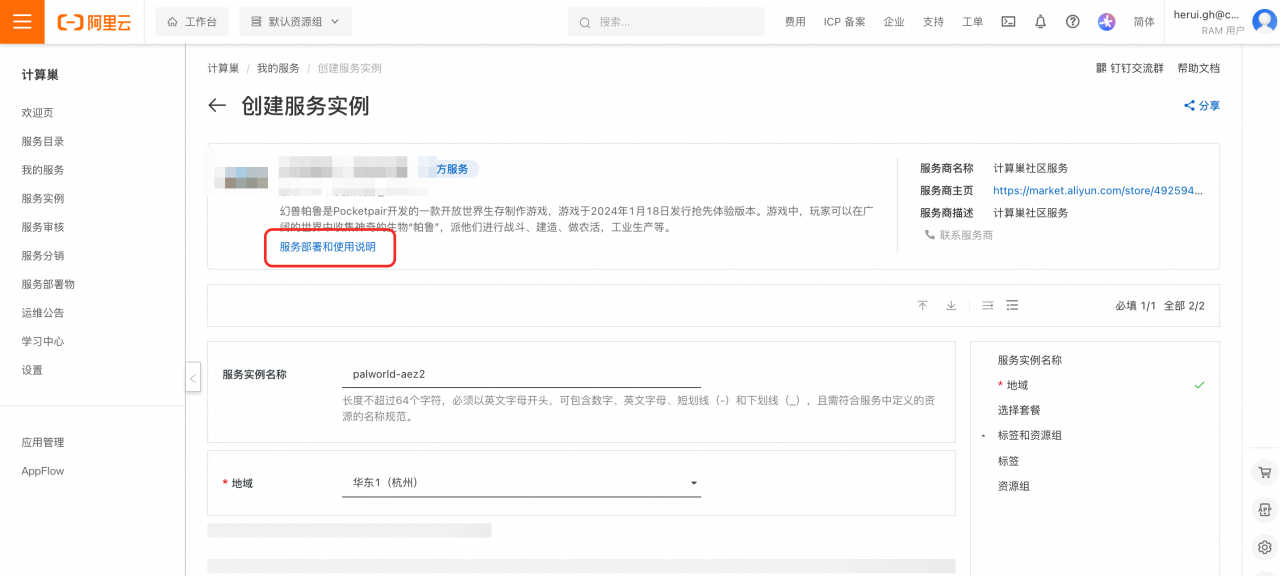The width and height of the screenshot is (1280, 576).
Task: Open 帮助文档 link
Action: click(x=1198, y=68)
